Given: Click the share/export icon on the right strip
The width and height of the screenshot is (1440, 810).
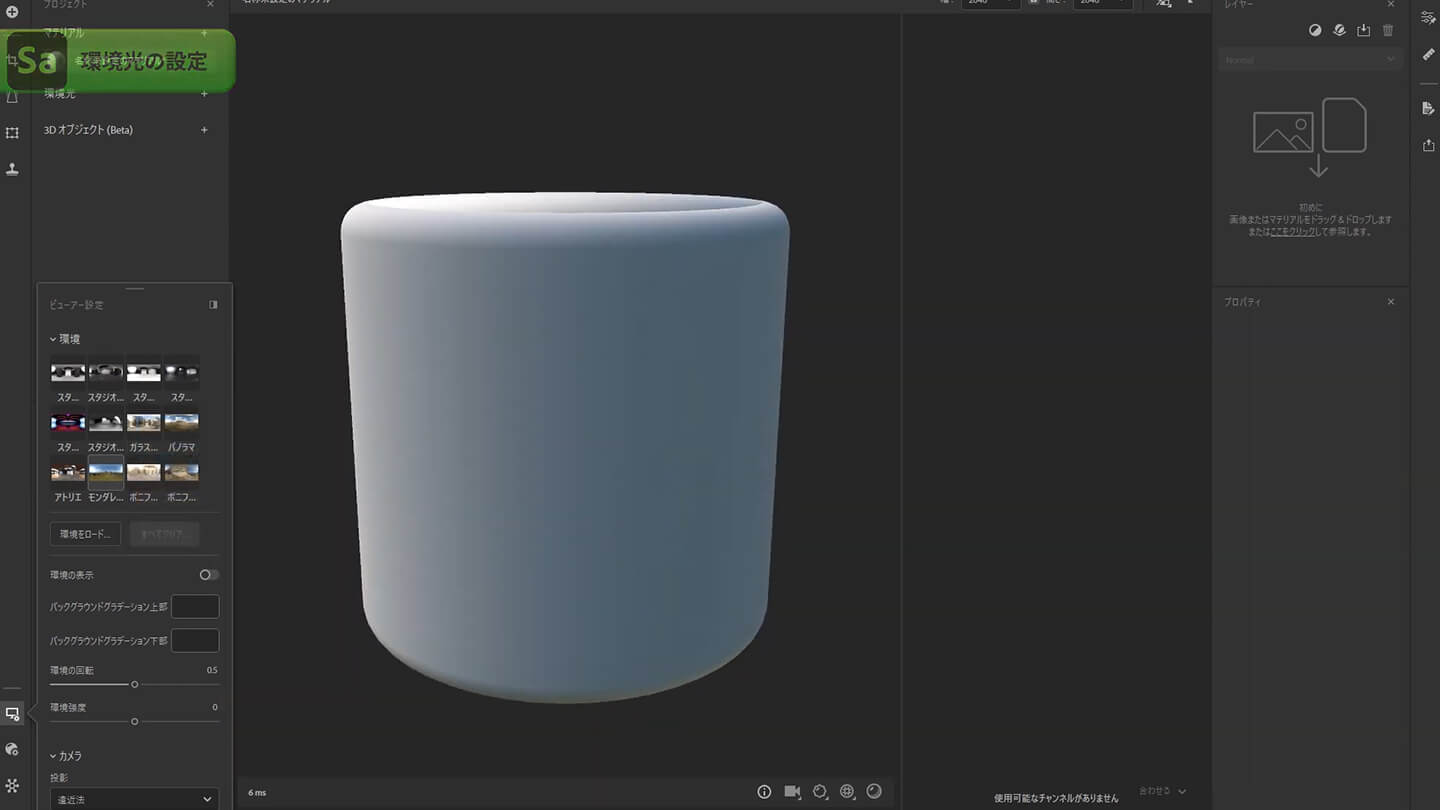Looking at the screenshot, I should coord(1428,145).
